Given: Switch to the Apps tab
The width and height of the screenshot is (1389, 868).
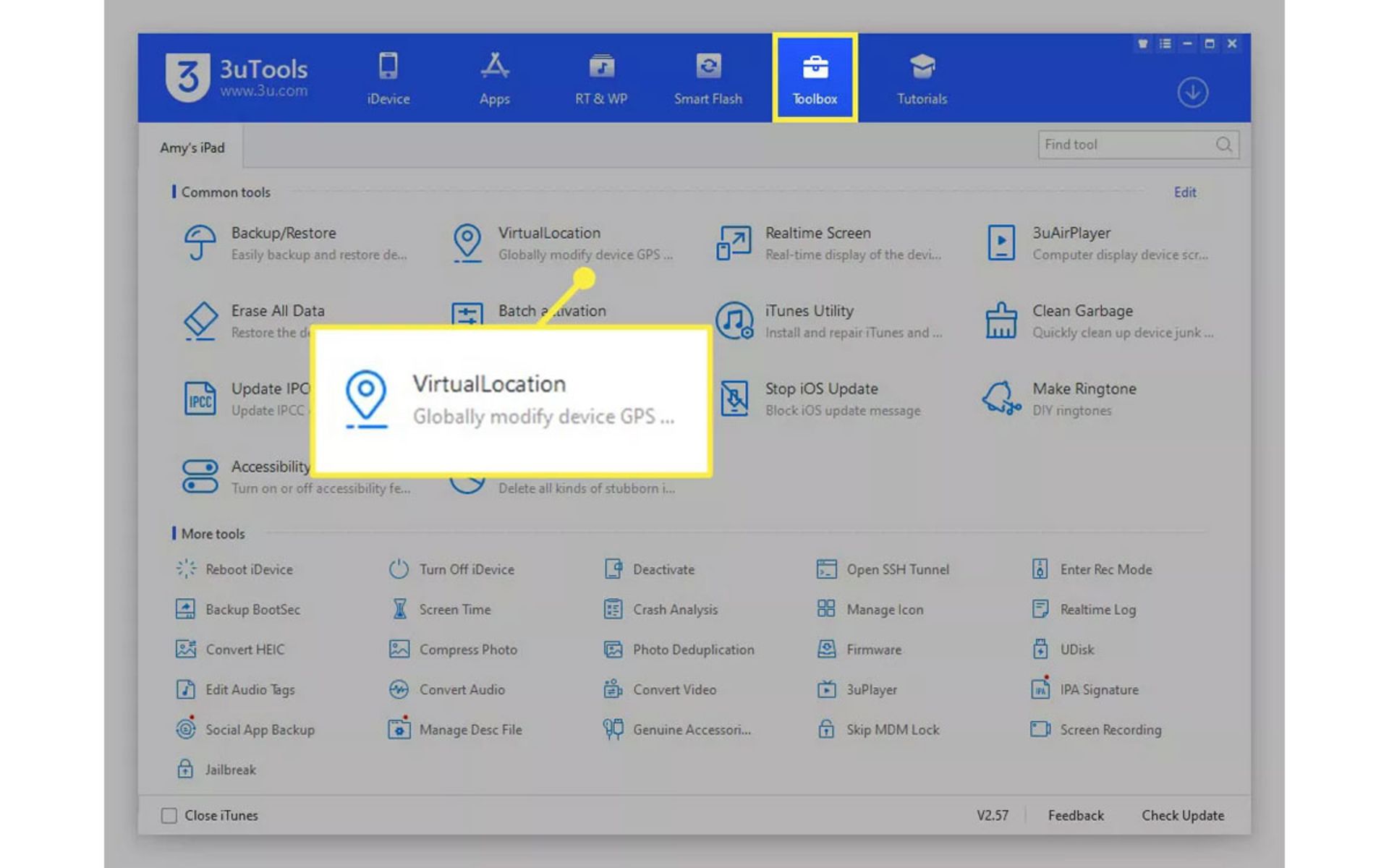Looking at the screenshot, I should (x=495, y=78).
